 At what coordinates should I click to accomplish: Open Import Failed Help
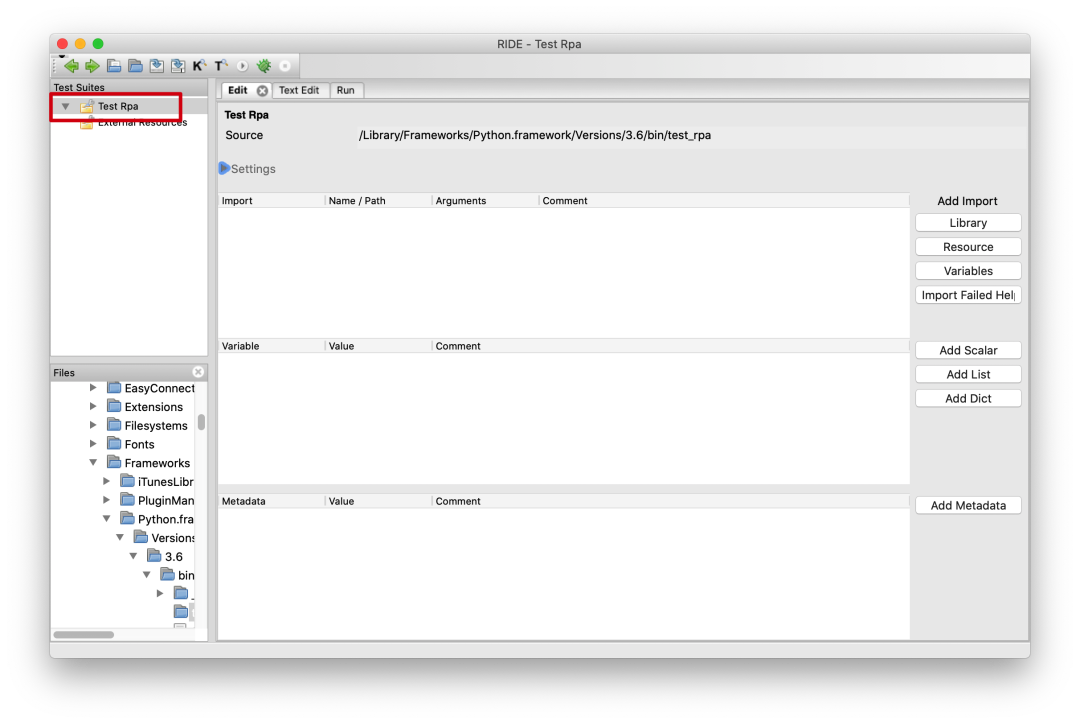tap(968, 296)
